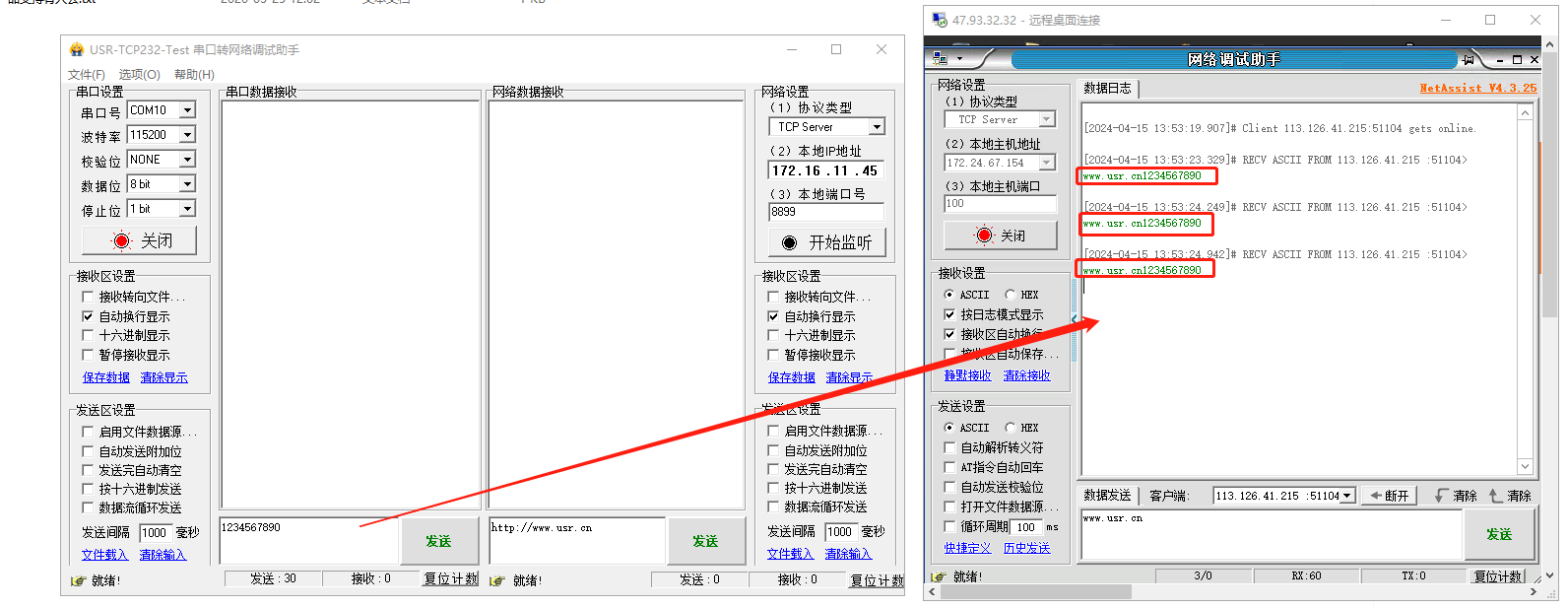Click 开始监听 to start TCP listening

click(826, 242)
